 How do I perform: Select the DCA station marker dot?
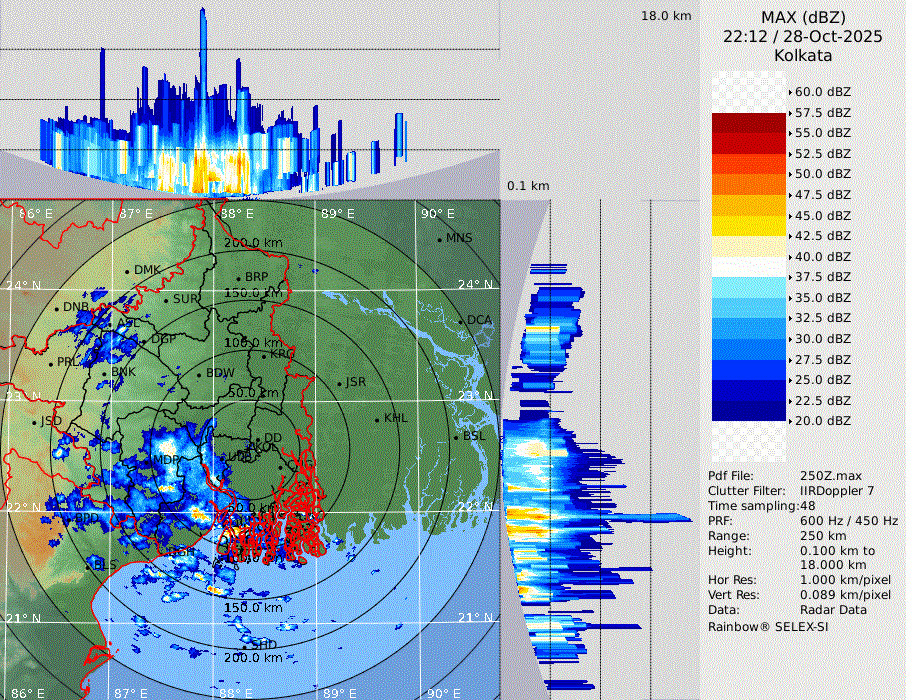pos(461,321)
